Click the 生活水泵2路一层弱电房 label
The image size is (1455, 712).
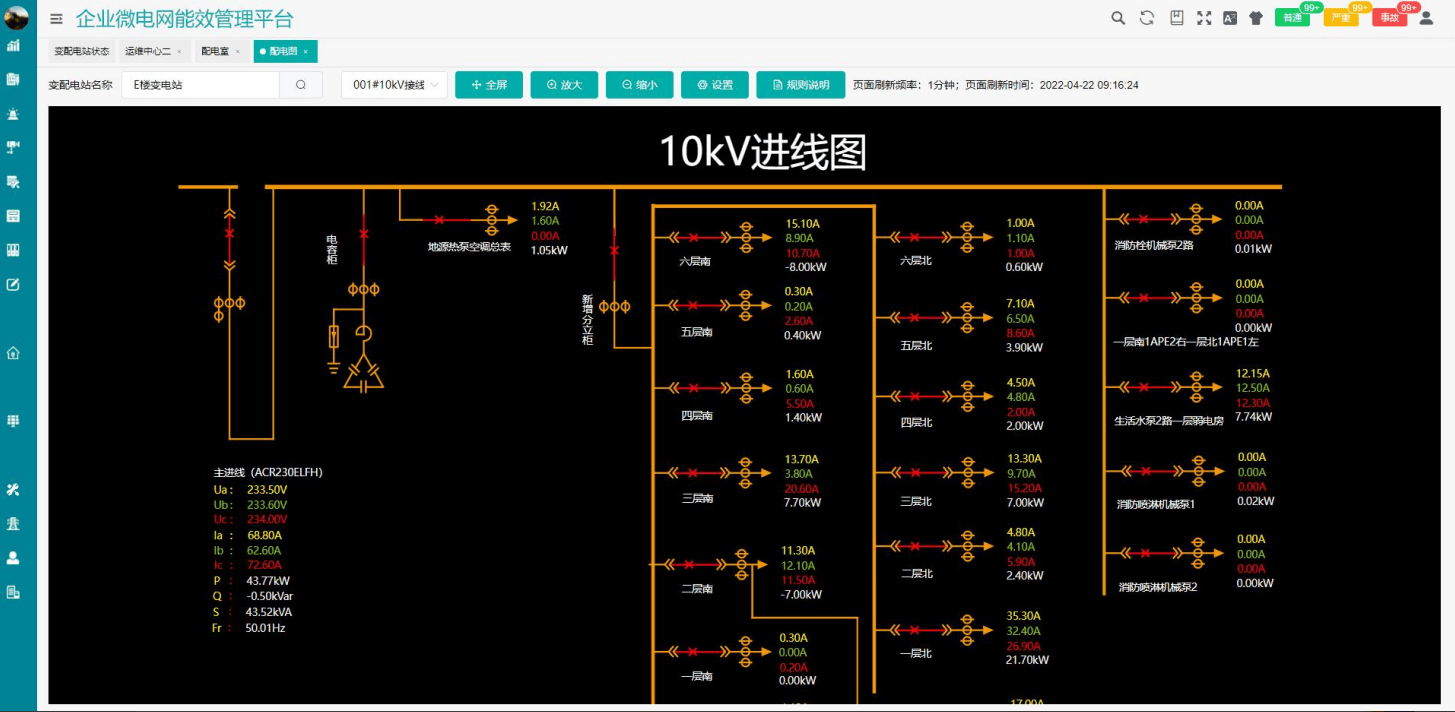pos(1169,421)
